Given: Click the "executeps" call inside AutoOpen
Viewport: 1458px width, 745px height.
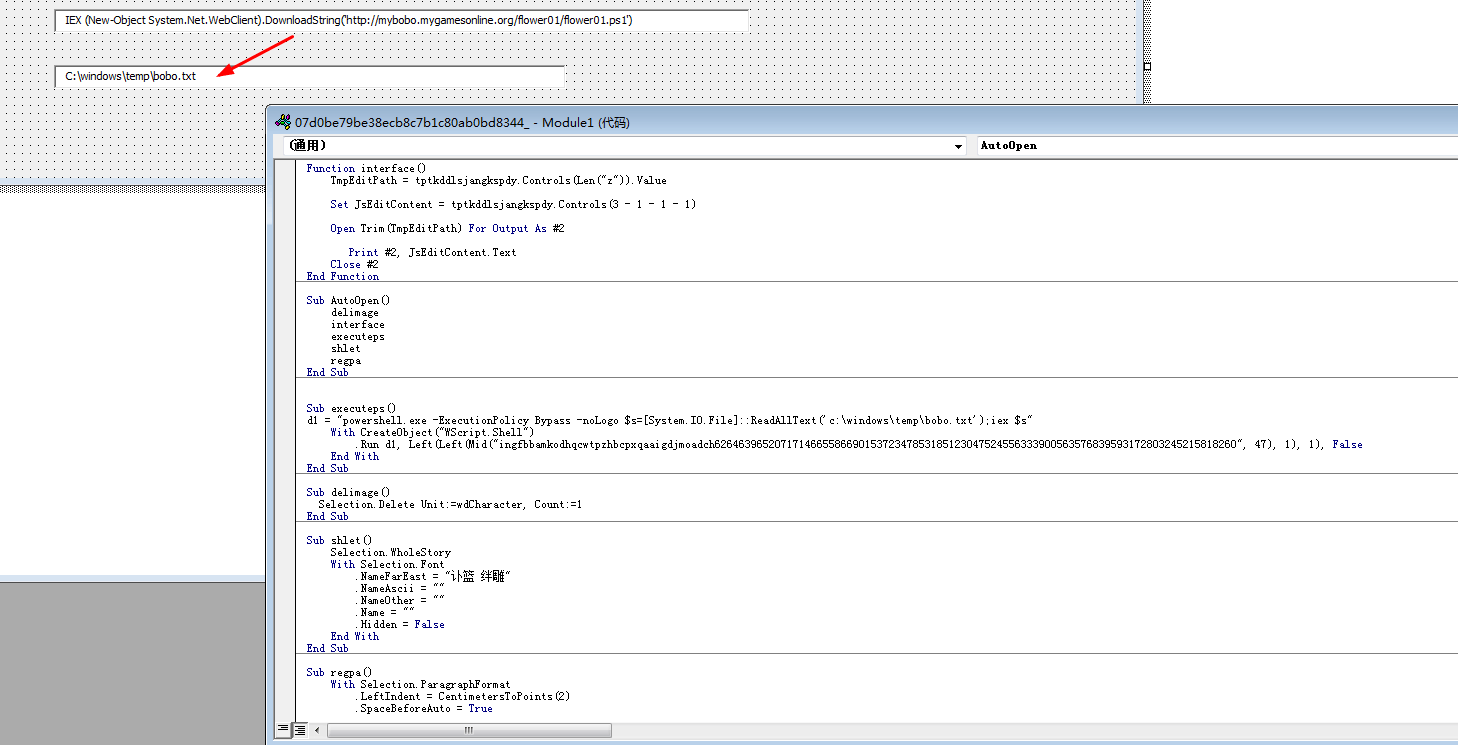Looking at the screenshot, I should (x=358, y=336).
